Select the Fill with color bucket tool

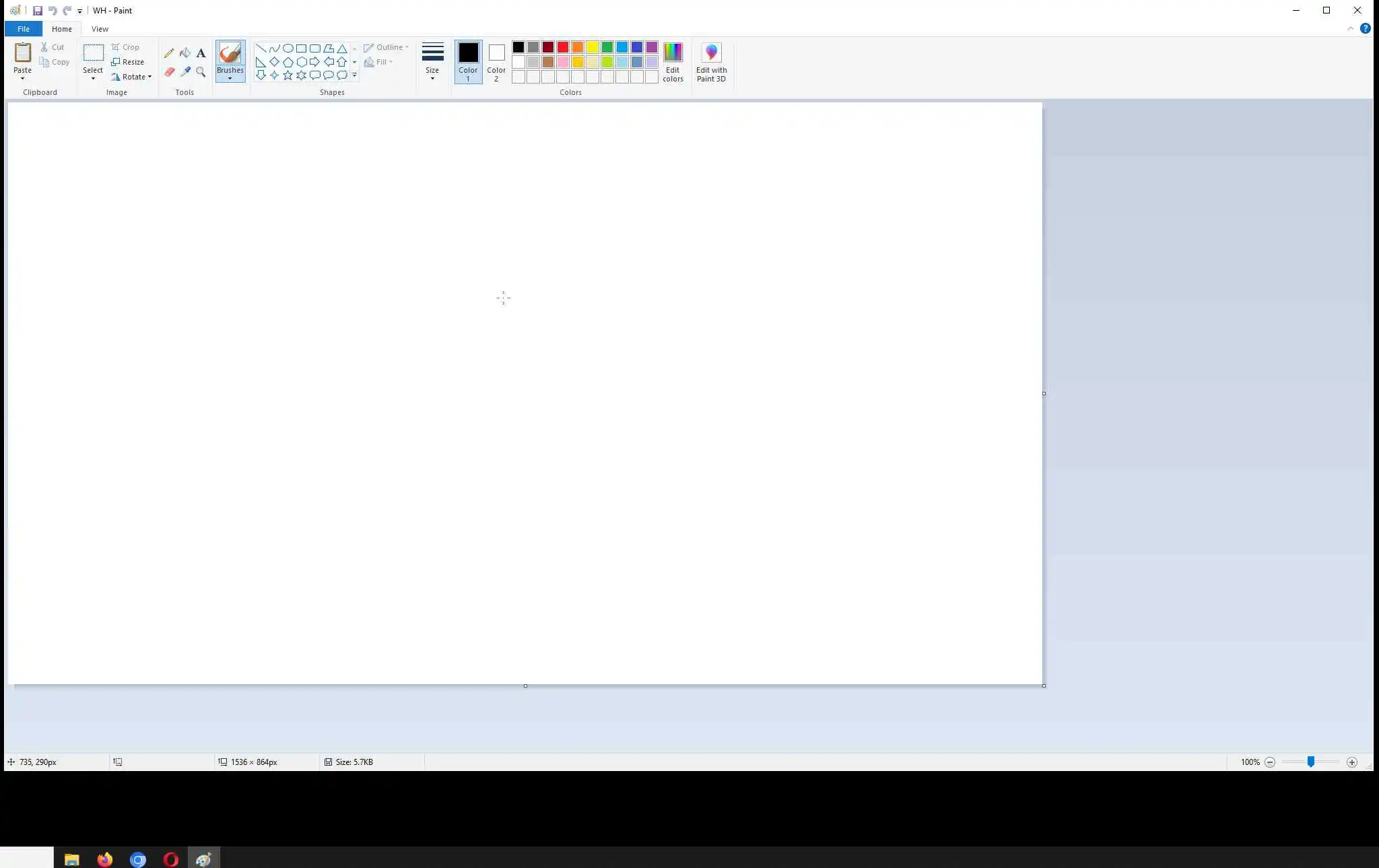185,53
